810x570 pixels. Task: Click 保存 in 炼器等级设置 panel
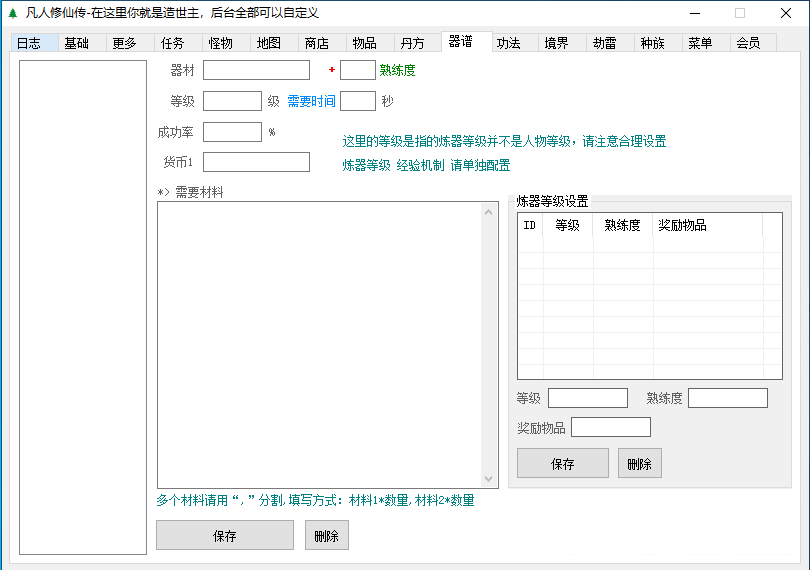pyautogui.click(x=563, y=464)
